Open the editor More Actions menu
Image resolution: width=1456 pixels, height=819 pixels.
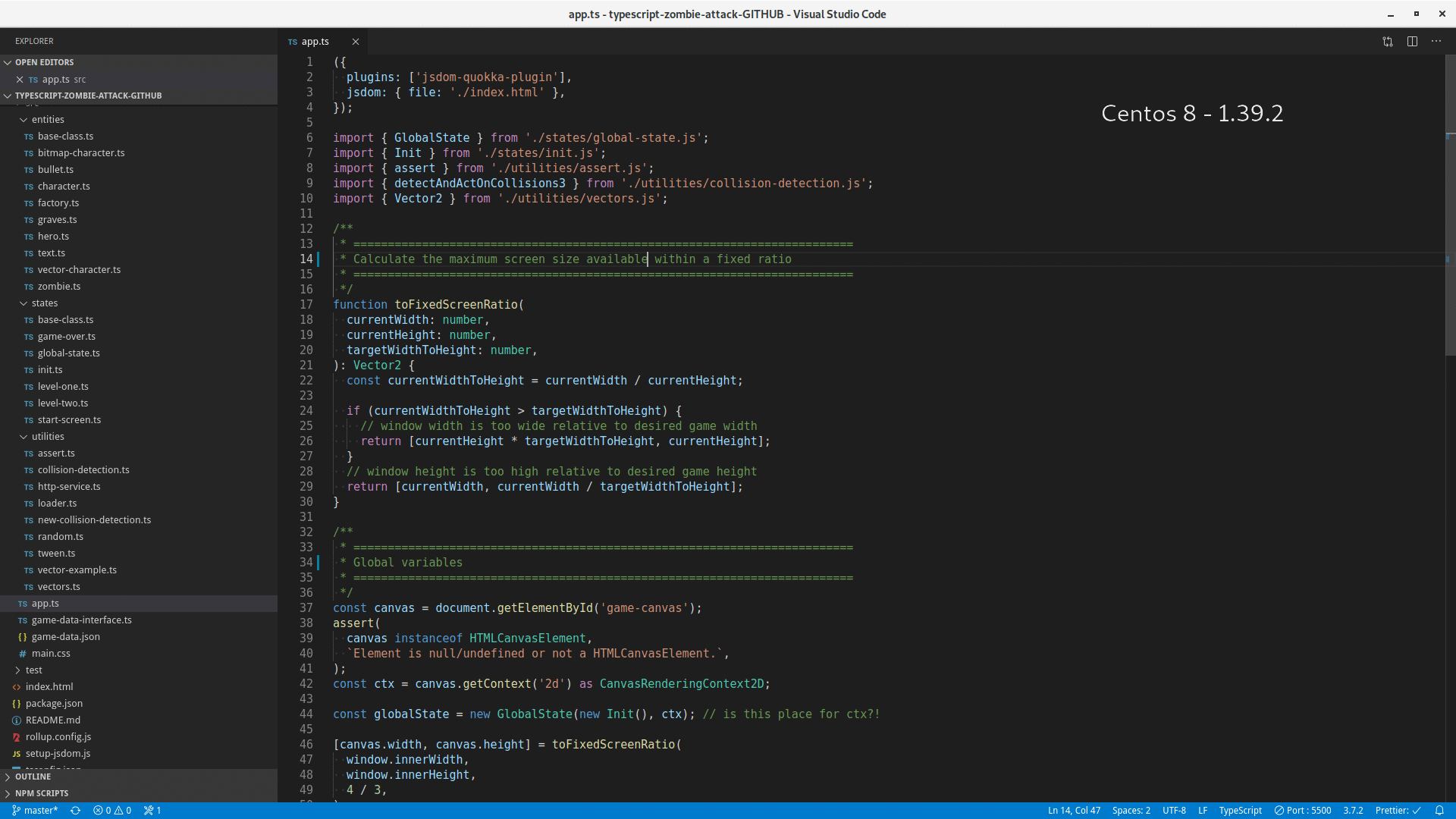pos(1436,42)
